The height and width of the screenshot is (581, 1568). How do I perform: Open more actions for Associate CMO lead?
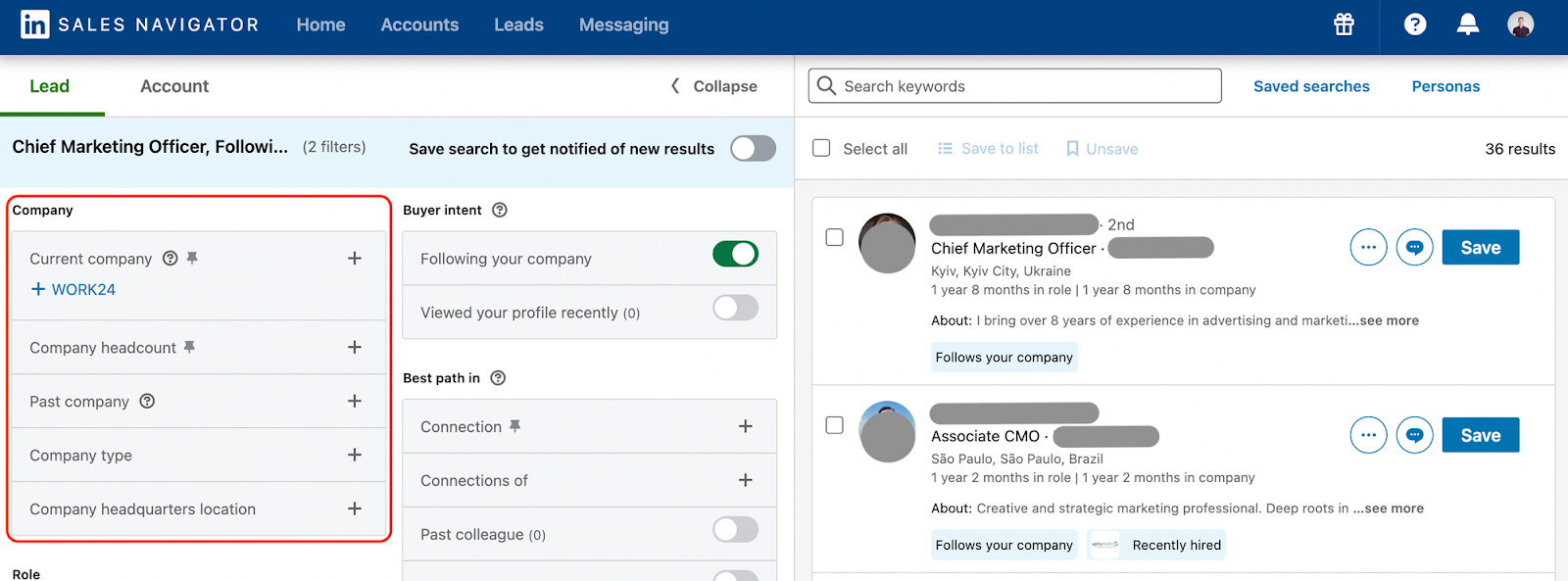pyautogui.click(x=1368, y=435)
